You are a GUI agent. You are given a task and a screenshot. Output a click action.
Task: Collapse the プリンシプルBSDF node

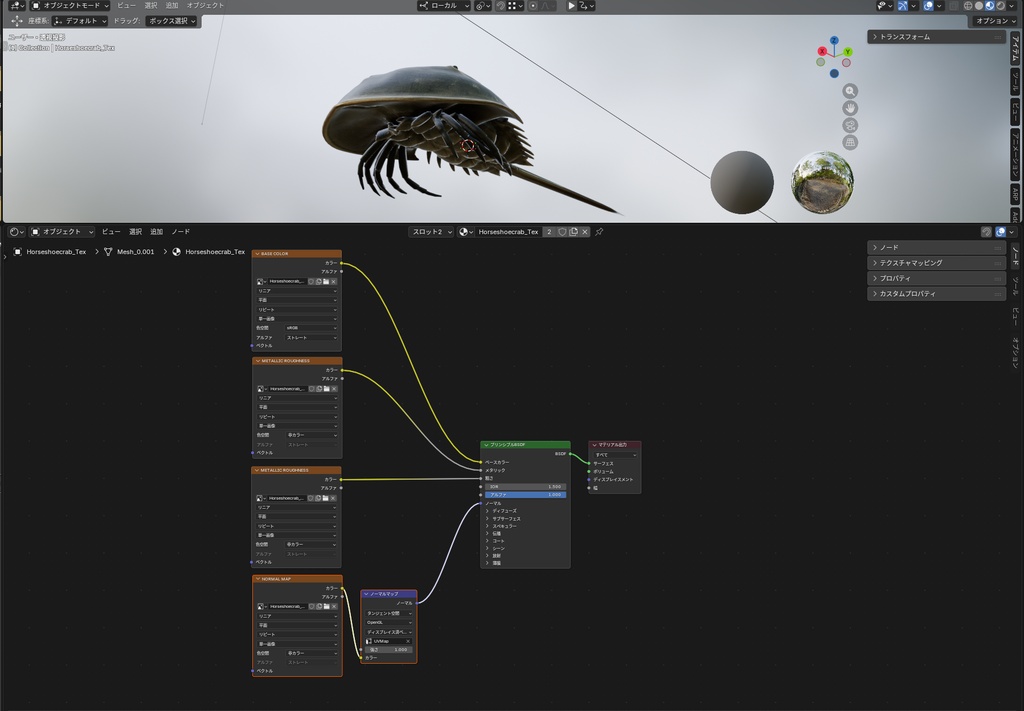(x=486, y=445)
